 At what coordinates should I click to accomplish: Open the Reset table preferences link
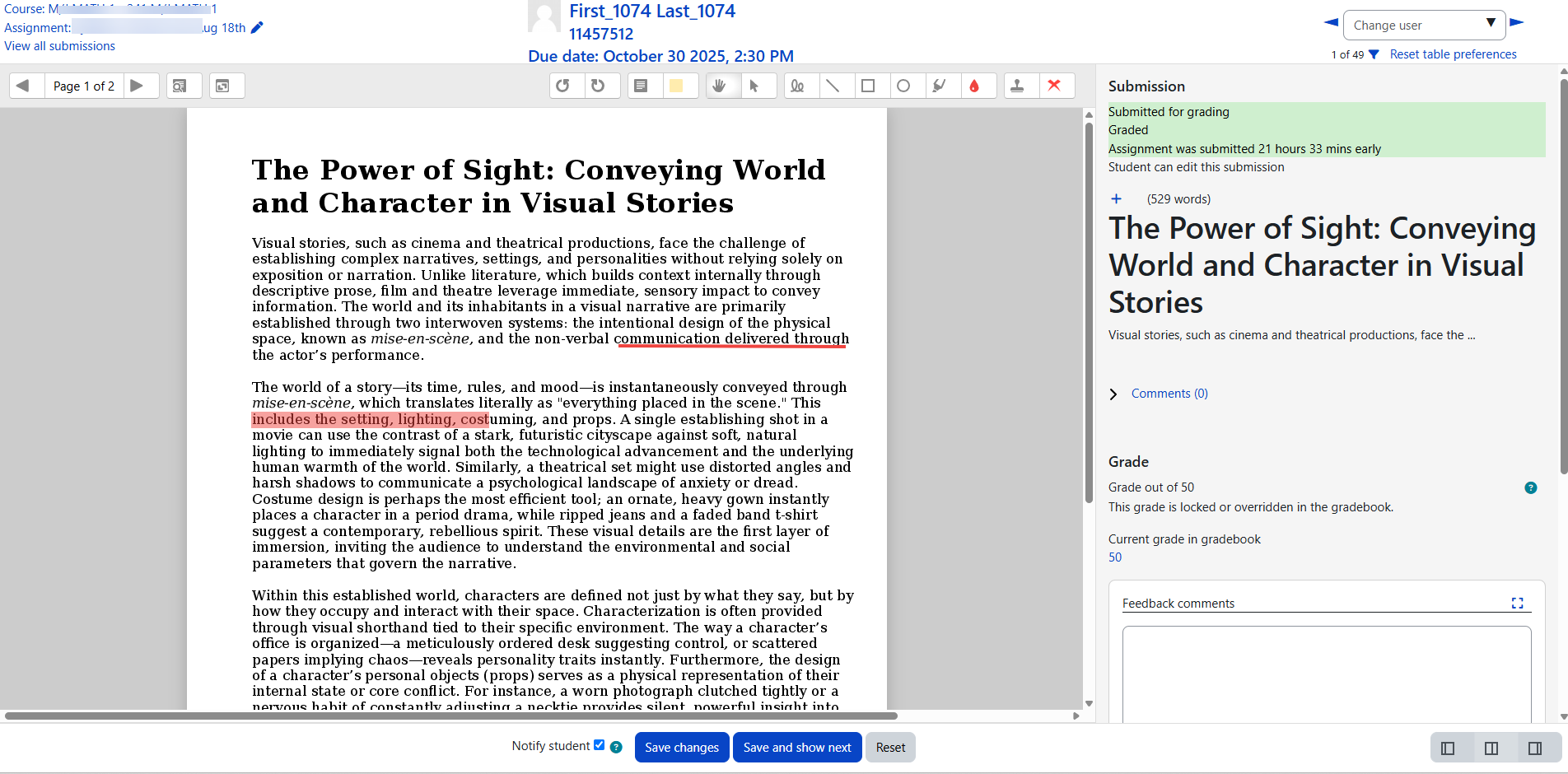click(1453, 54)
